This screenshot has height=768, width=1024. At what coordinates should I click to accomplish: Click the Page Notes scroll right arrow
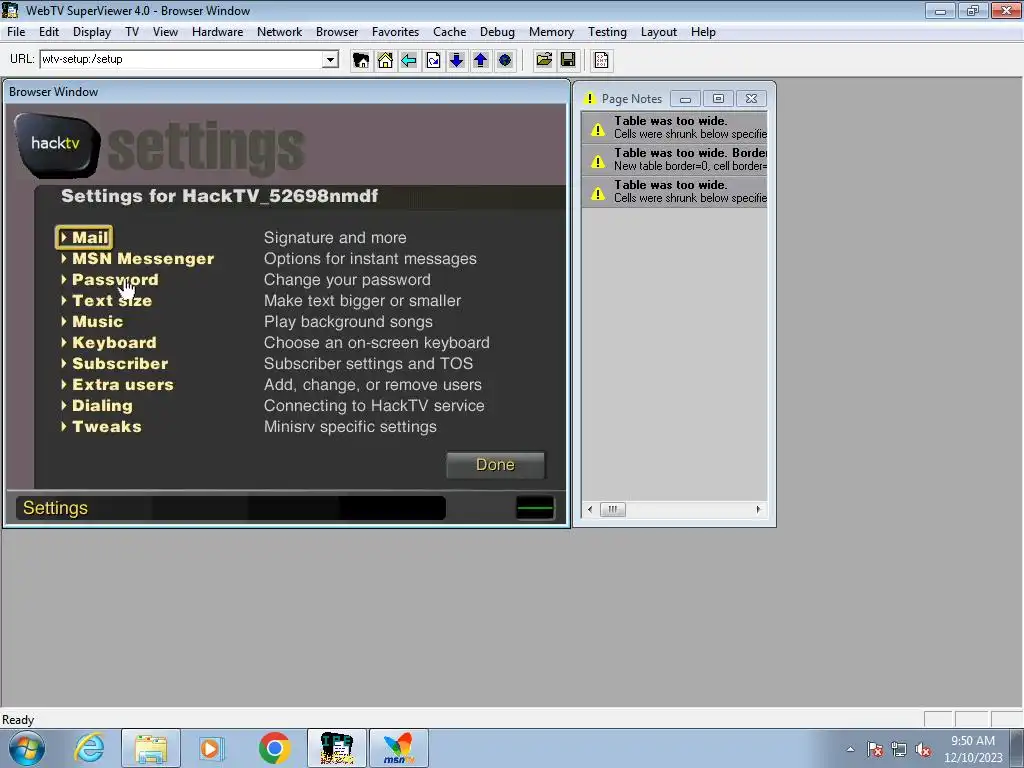758,509
